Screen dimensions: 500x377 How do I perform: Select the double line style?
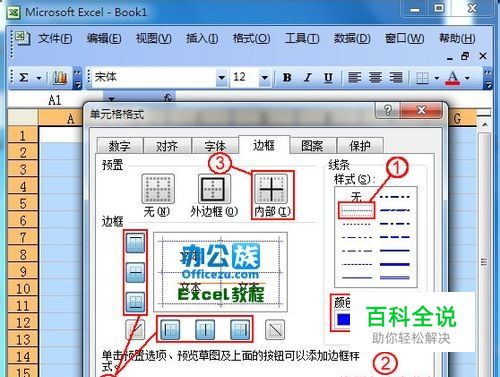point(395,278)
